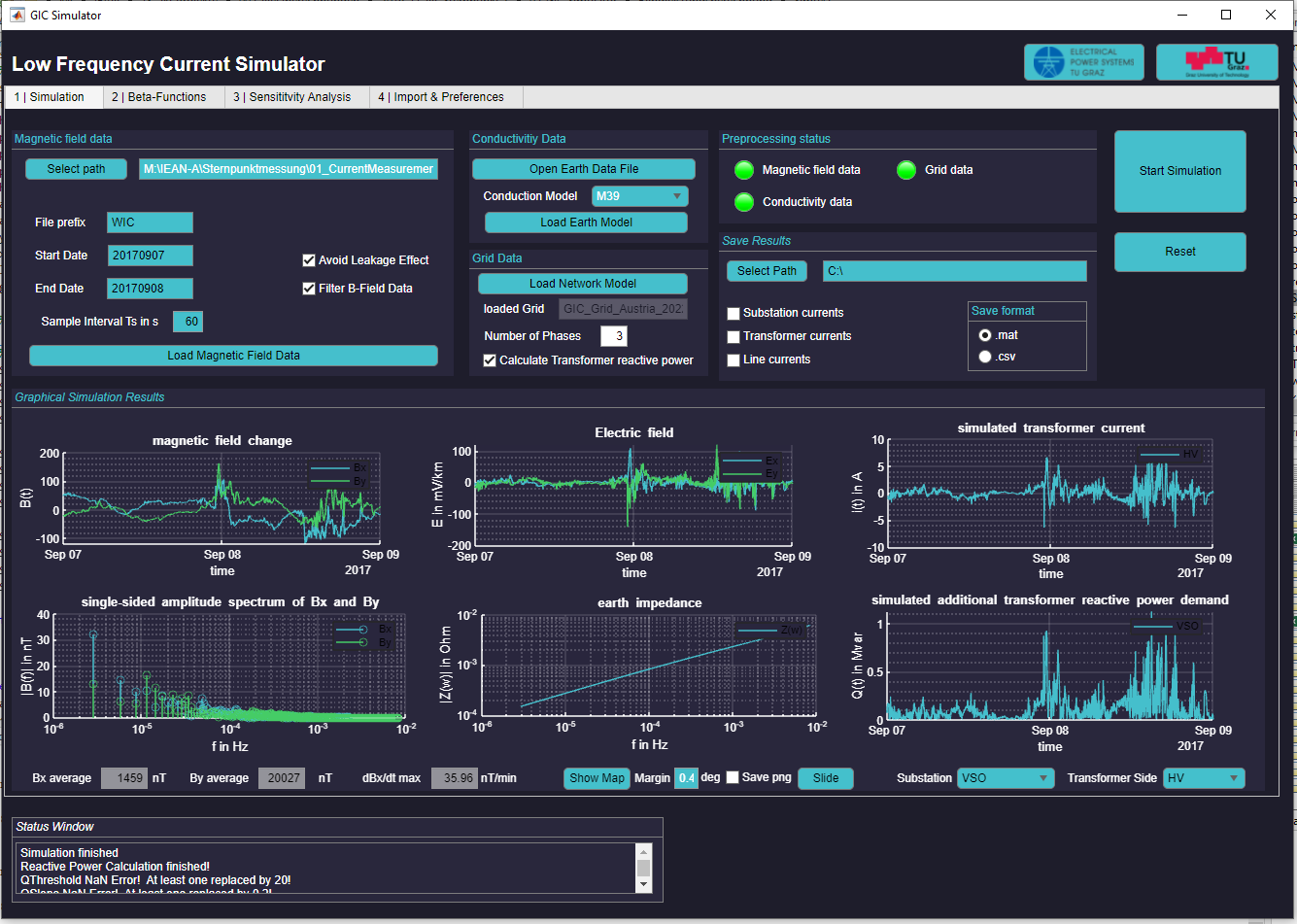Open the Conduction Model dropdown

coord(640,196)
